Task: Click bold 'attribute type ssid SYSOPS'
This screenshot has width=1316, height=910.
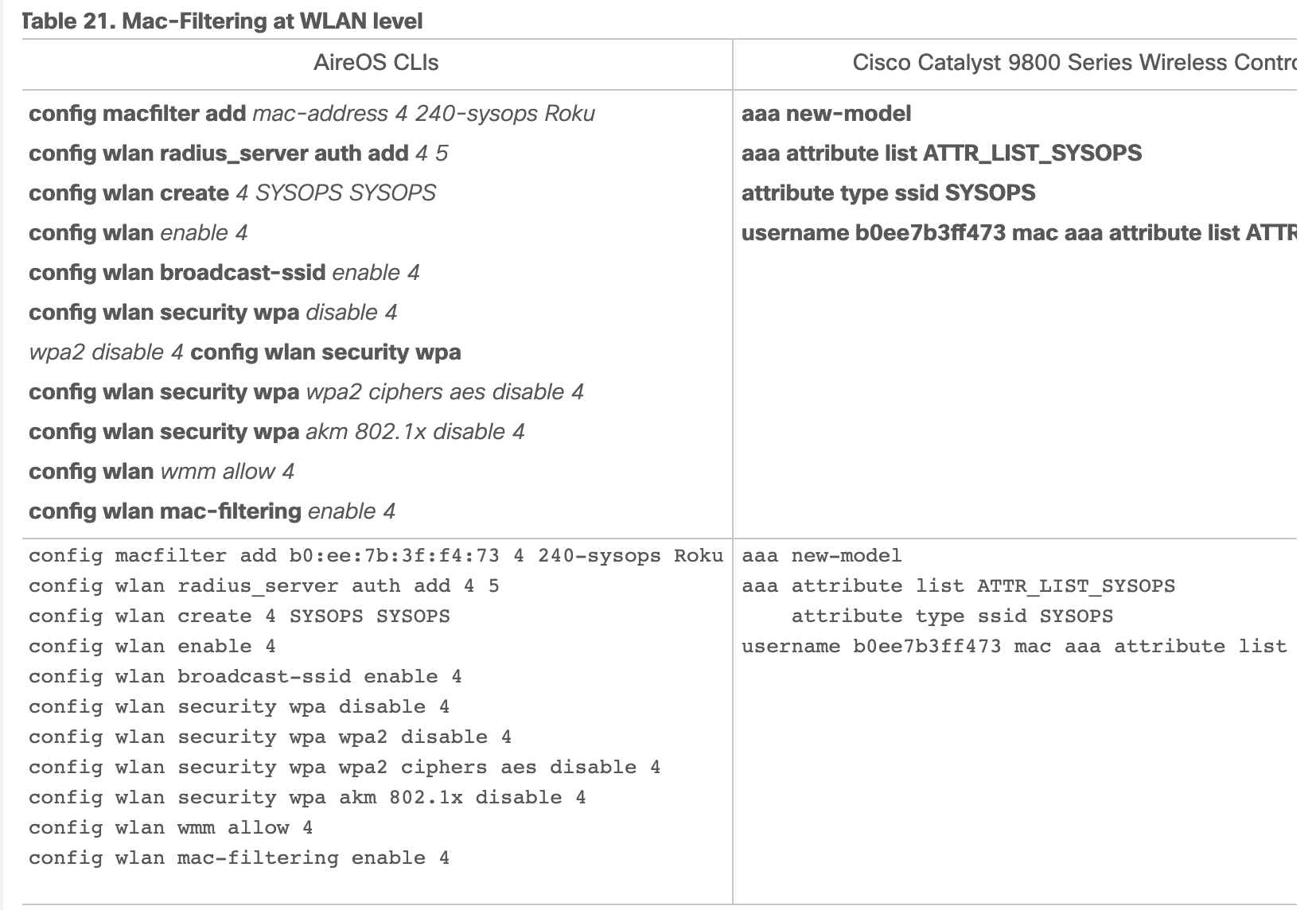Action: tap(888, 193)
